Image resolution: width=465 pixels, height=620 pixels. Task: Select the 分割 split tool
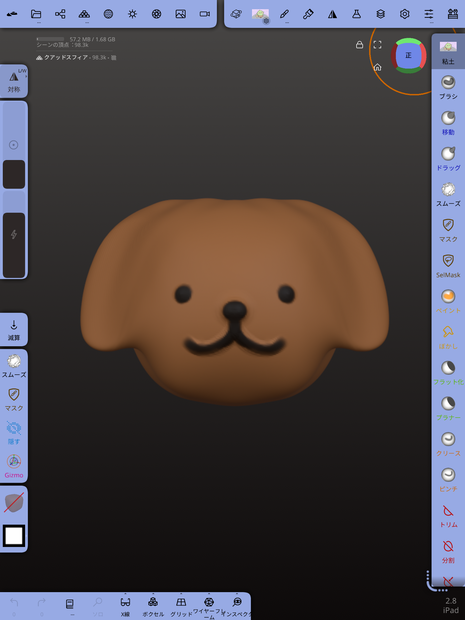pyautogui.click(x=448, y=551)
